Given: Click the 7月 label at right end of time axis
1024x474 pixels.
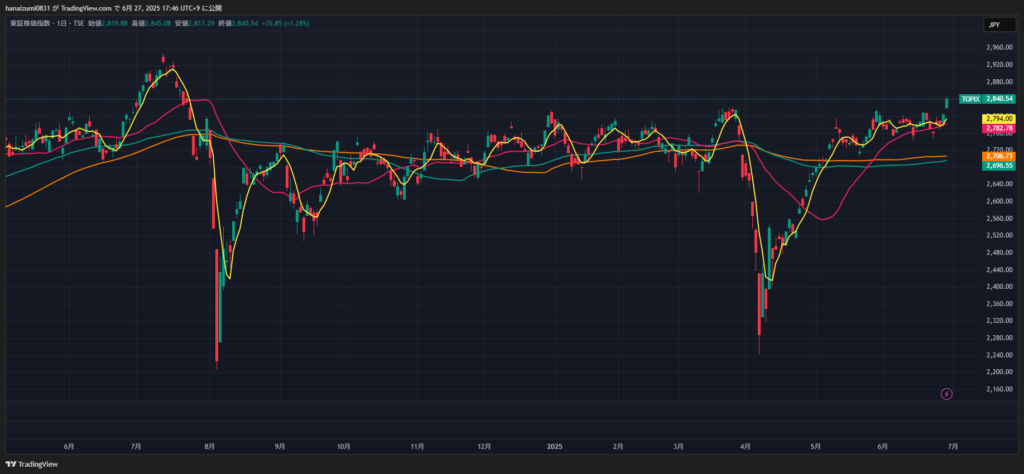Looking at the screenshot, I should click(x=953, y=447).
